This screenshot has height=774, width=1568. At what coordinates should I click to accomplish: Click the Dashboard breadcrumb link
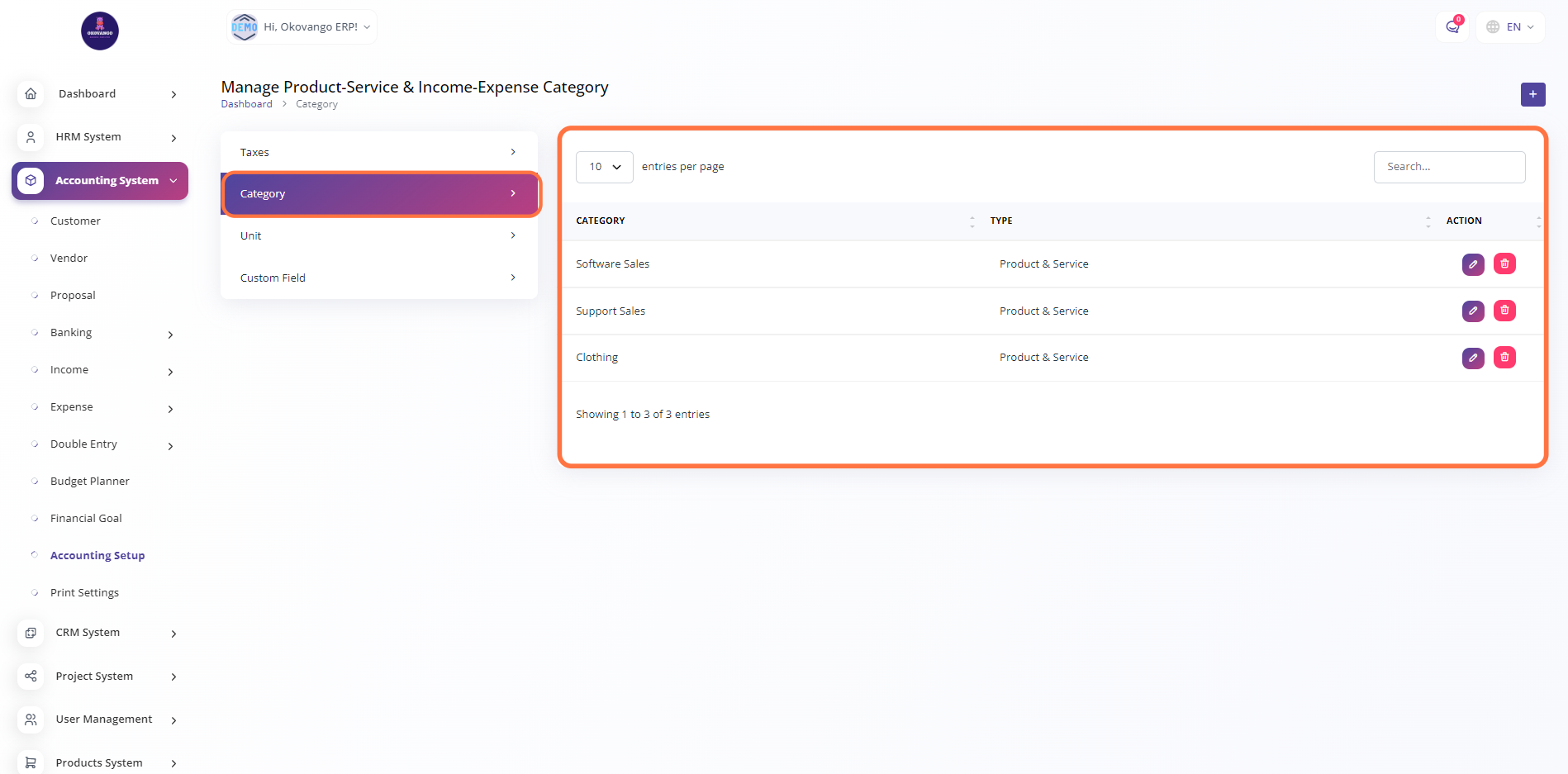(246, 104)
